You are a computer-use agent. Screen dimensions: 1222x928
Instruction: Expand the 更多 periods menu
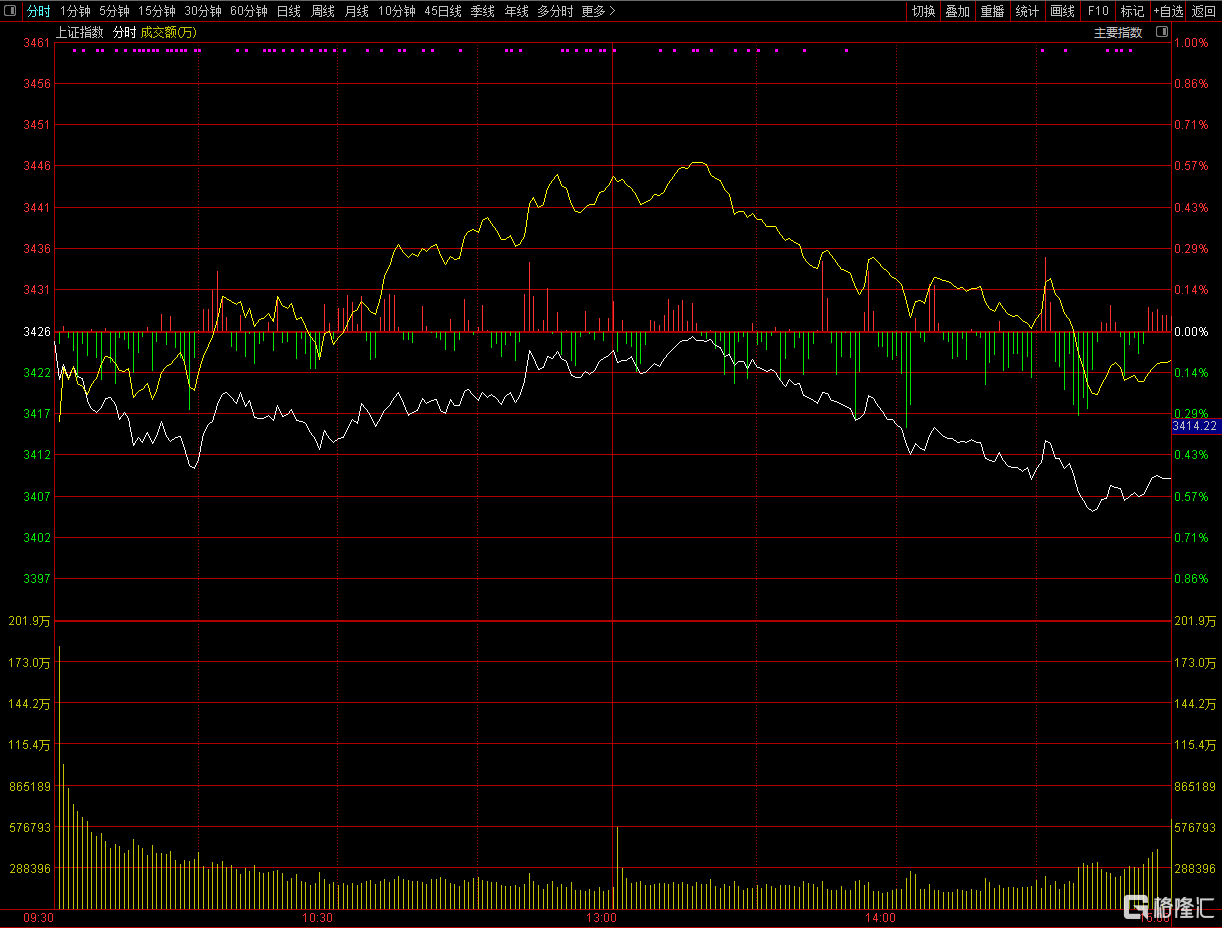point(598,11)
